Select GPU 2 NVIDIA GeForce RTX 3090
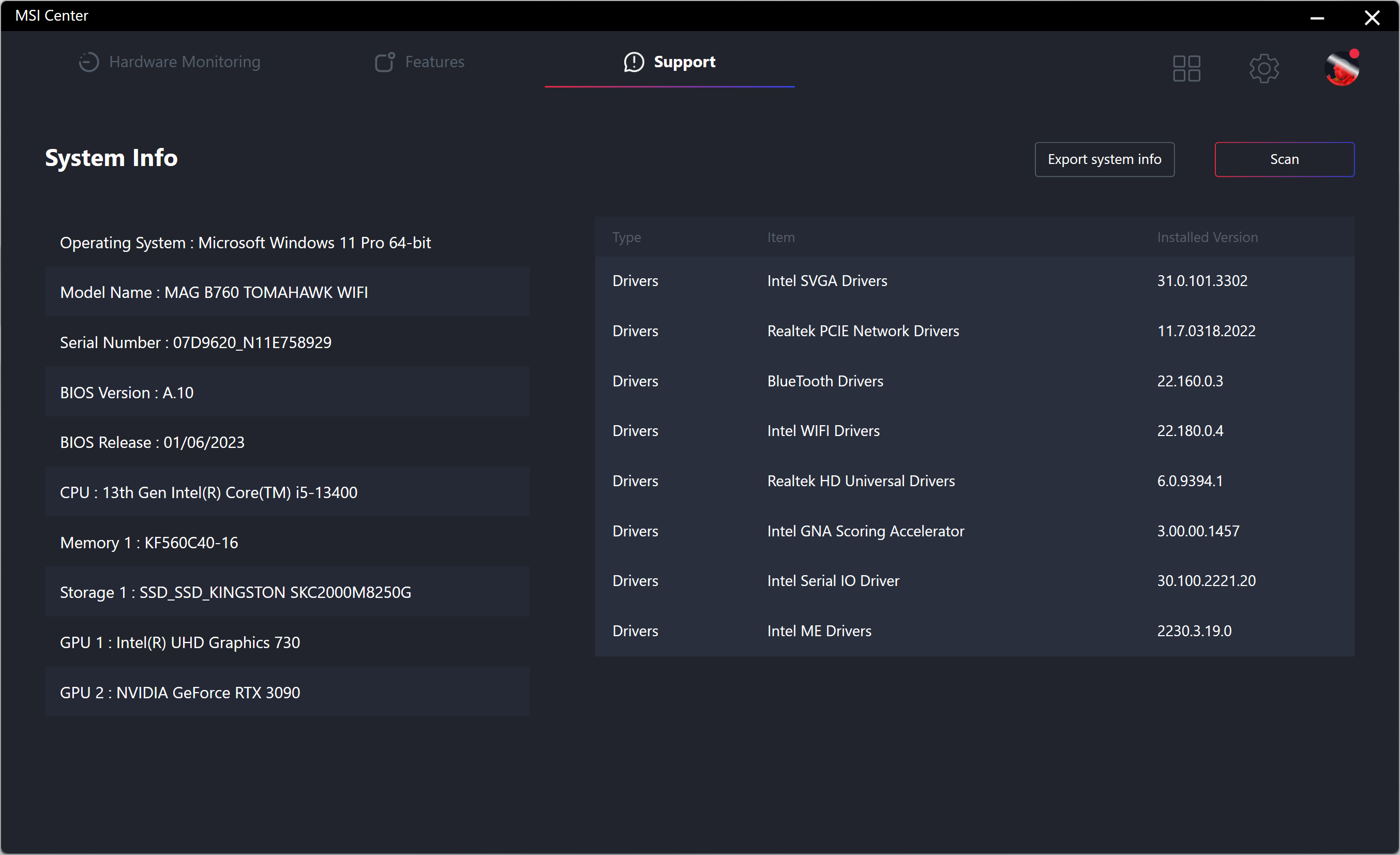This screenshot has height=855, width=1400. coord(288,692)
